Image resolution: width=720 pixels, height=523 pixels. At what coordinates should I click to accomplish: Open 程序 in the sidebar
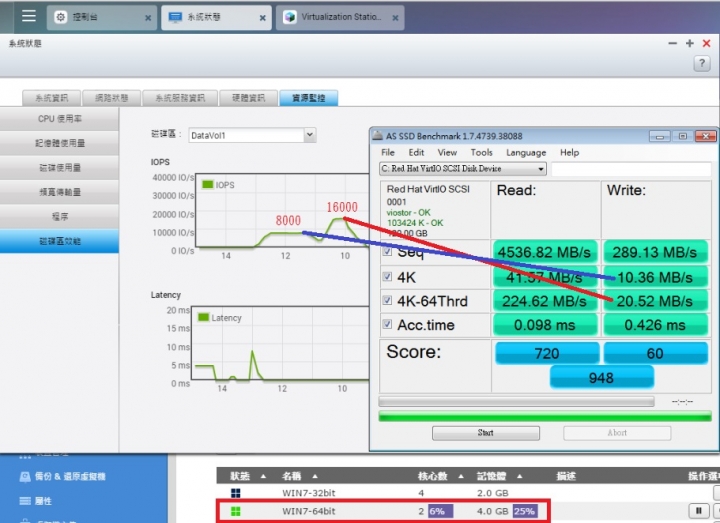point(59,216)
